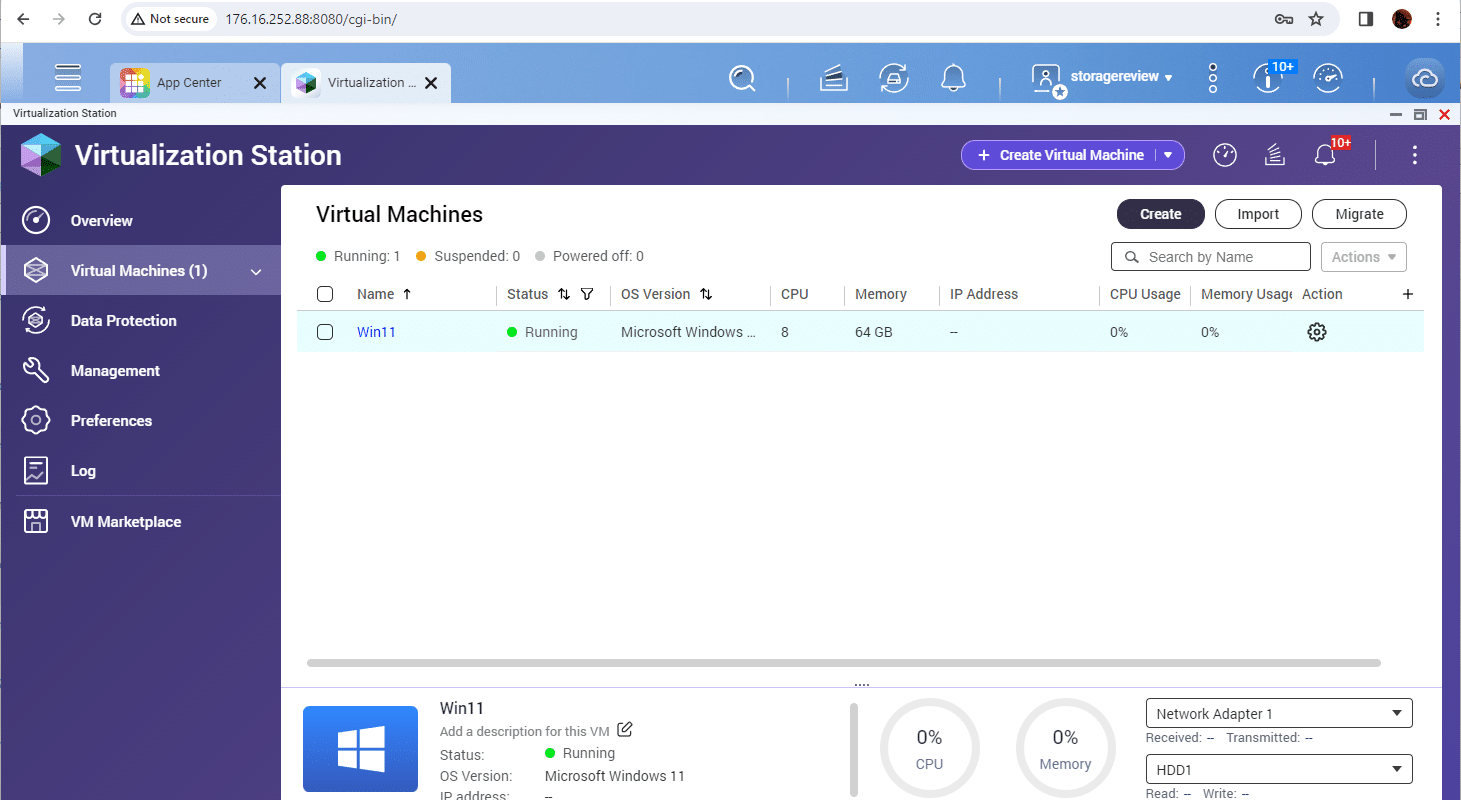
Task: Open the background tasks icon
Action: (x=834, y=78)
